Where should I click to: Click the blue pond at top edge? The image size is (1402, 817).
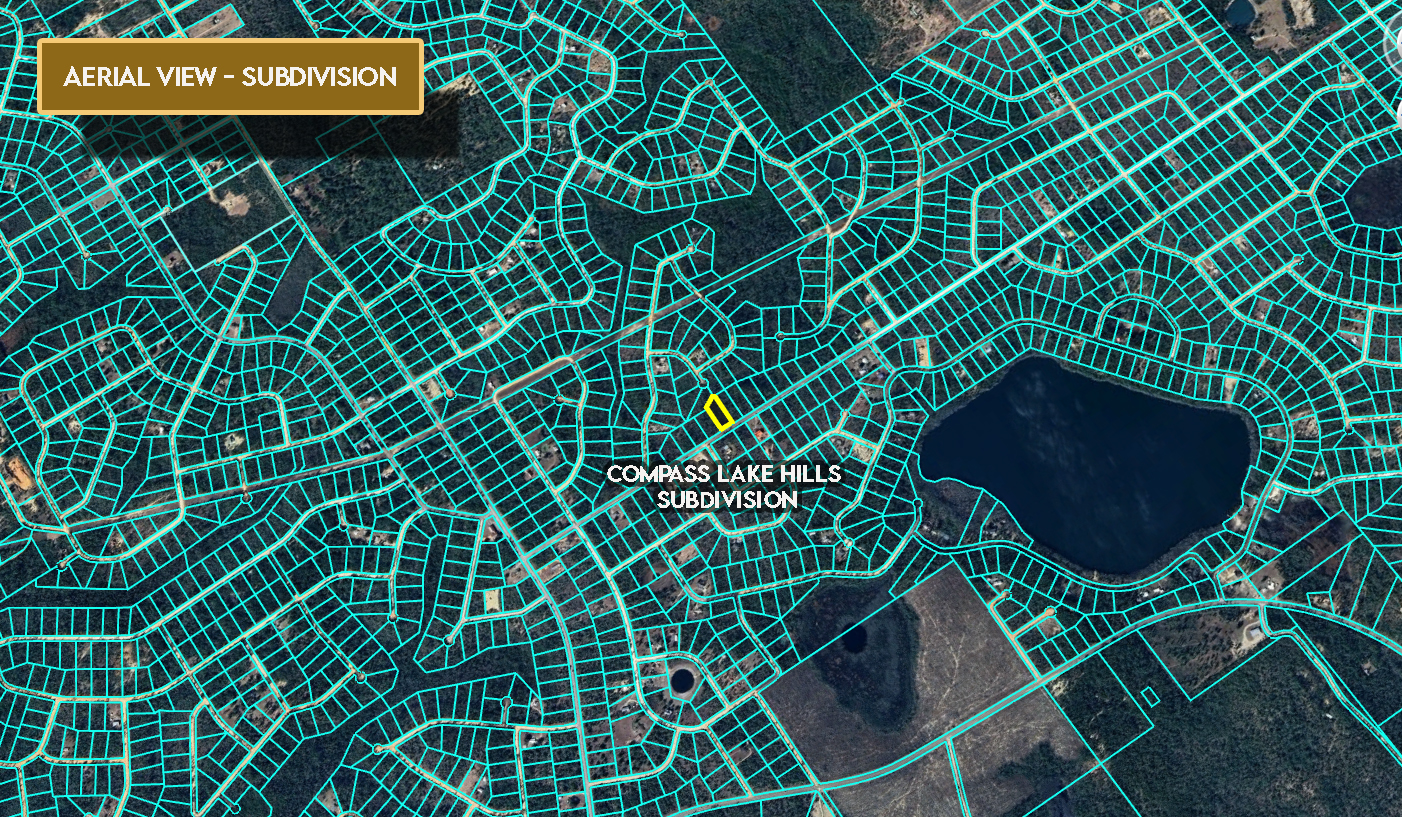pyautogui.click(x=1240, y=11)
